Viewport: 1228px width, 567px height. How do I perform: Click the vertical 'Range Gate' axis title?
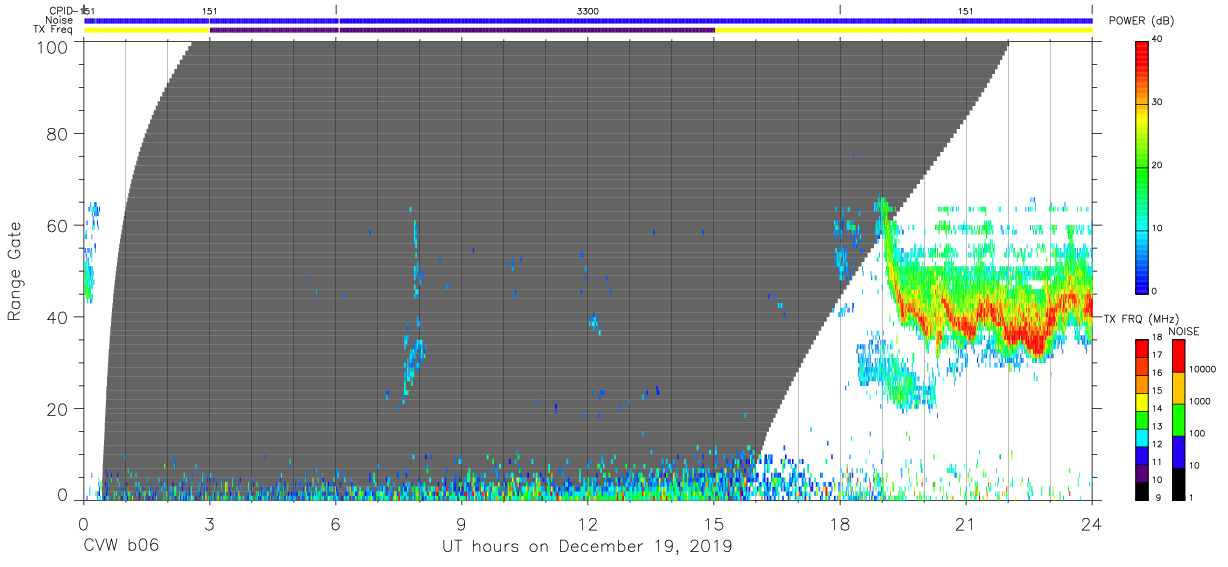pyautogui.click(x=15, y=273)
